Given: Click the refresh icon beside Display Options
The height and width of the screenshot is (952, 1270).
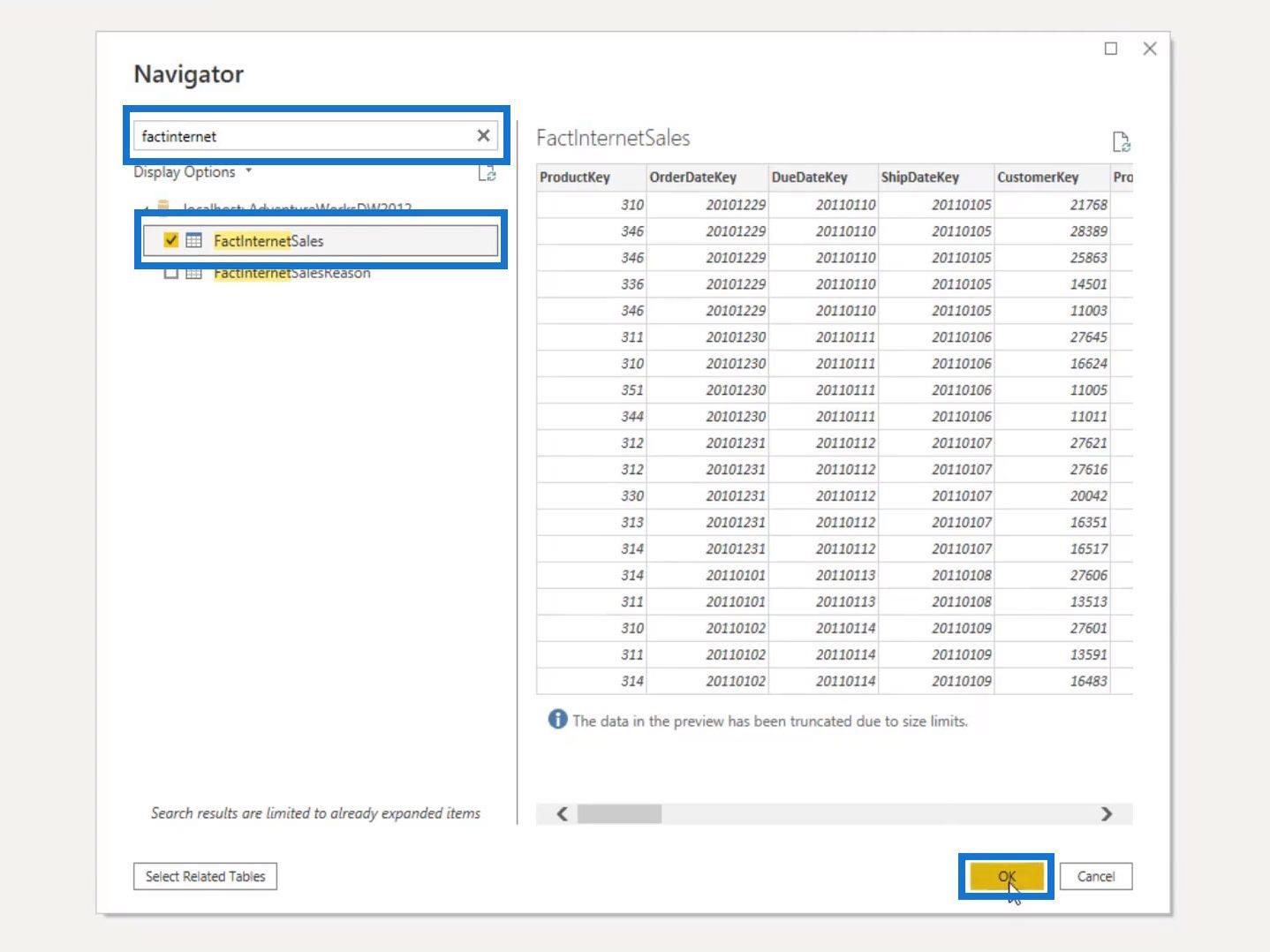Looking at the screenshot, I should coord(487,173).
